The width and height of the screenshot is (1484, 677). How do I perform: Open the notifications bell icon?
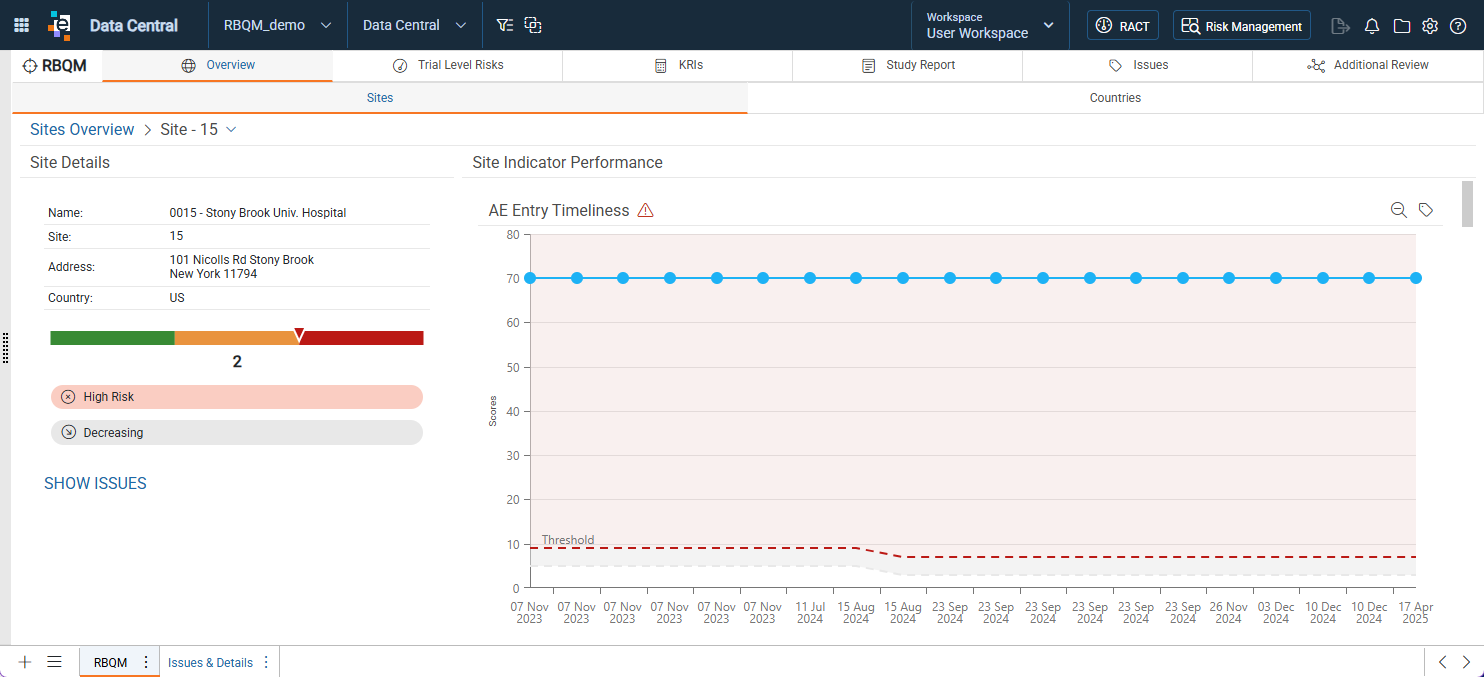tap(1372, 26)
